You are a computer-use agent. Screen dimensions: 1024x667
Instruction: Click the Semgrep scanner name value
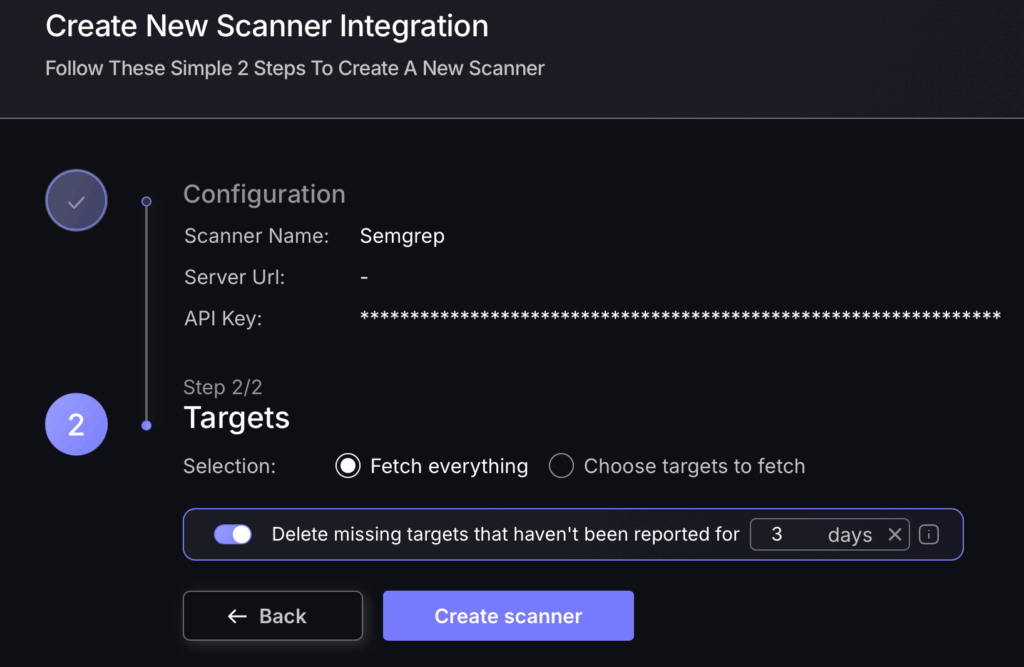402,236
